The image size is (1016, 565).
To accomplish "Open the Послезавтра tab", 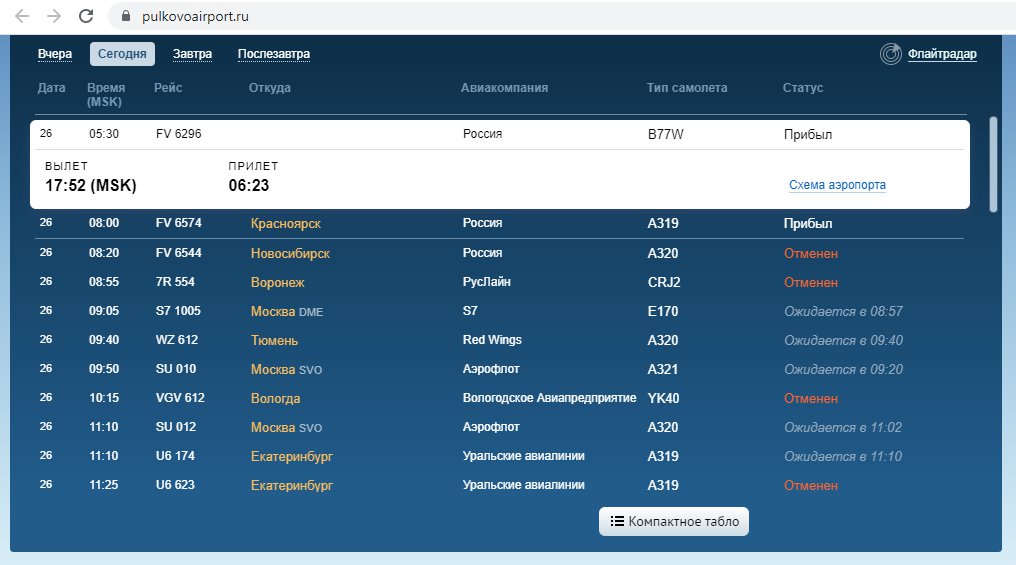I will coord(273,54).
